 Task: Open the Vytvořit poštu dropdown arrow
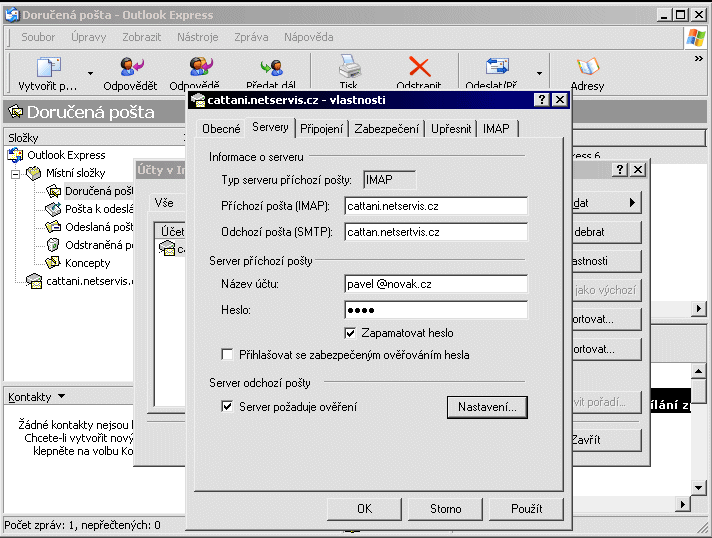pyautogui.click(x=90, y=73)
